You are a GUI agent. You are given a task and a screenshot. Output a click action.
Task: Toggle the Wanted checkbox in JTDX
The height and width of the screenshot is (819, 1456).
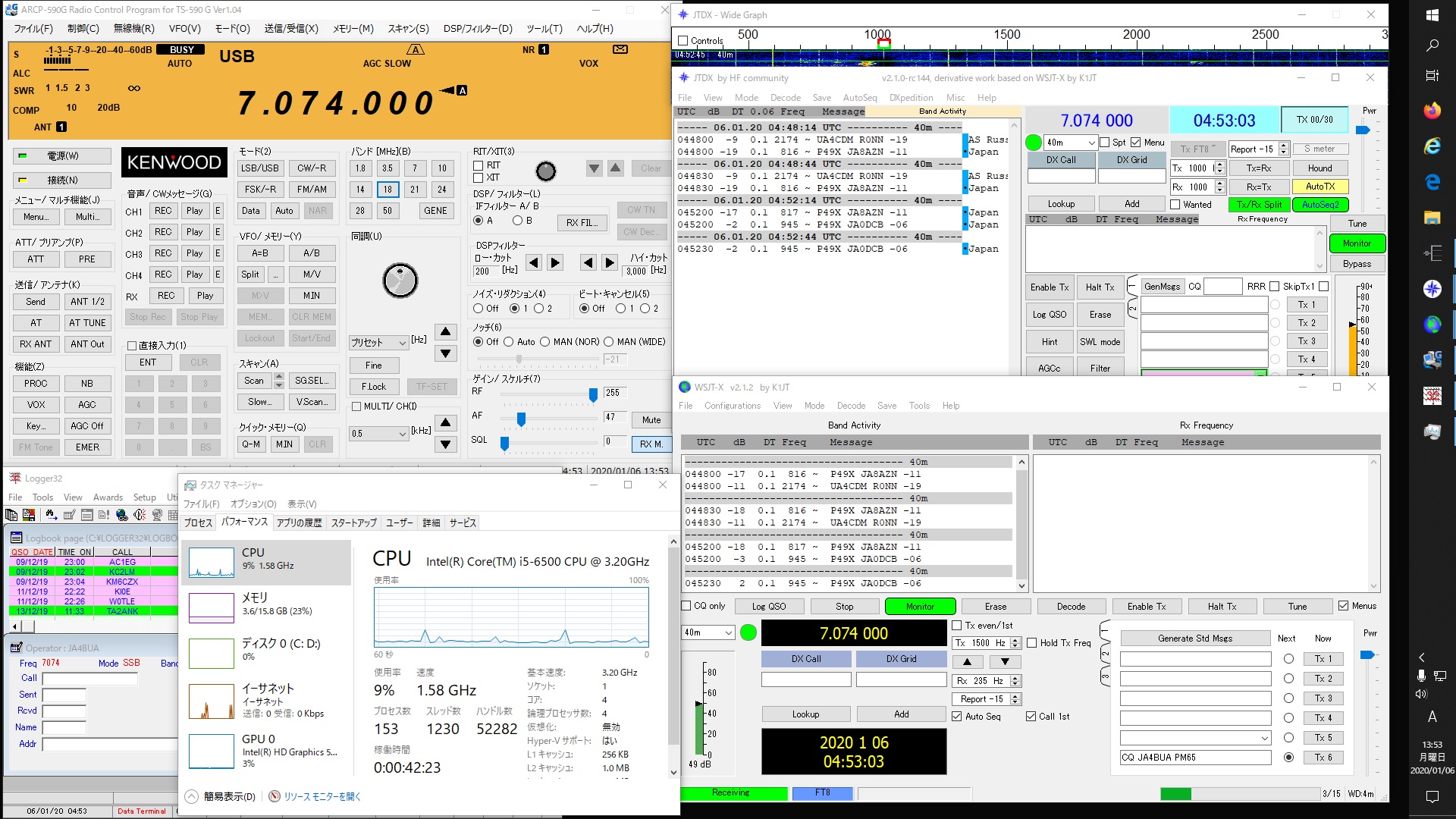[1175, 205]
